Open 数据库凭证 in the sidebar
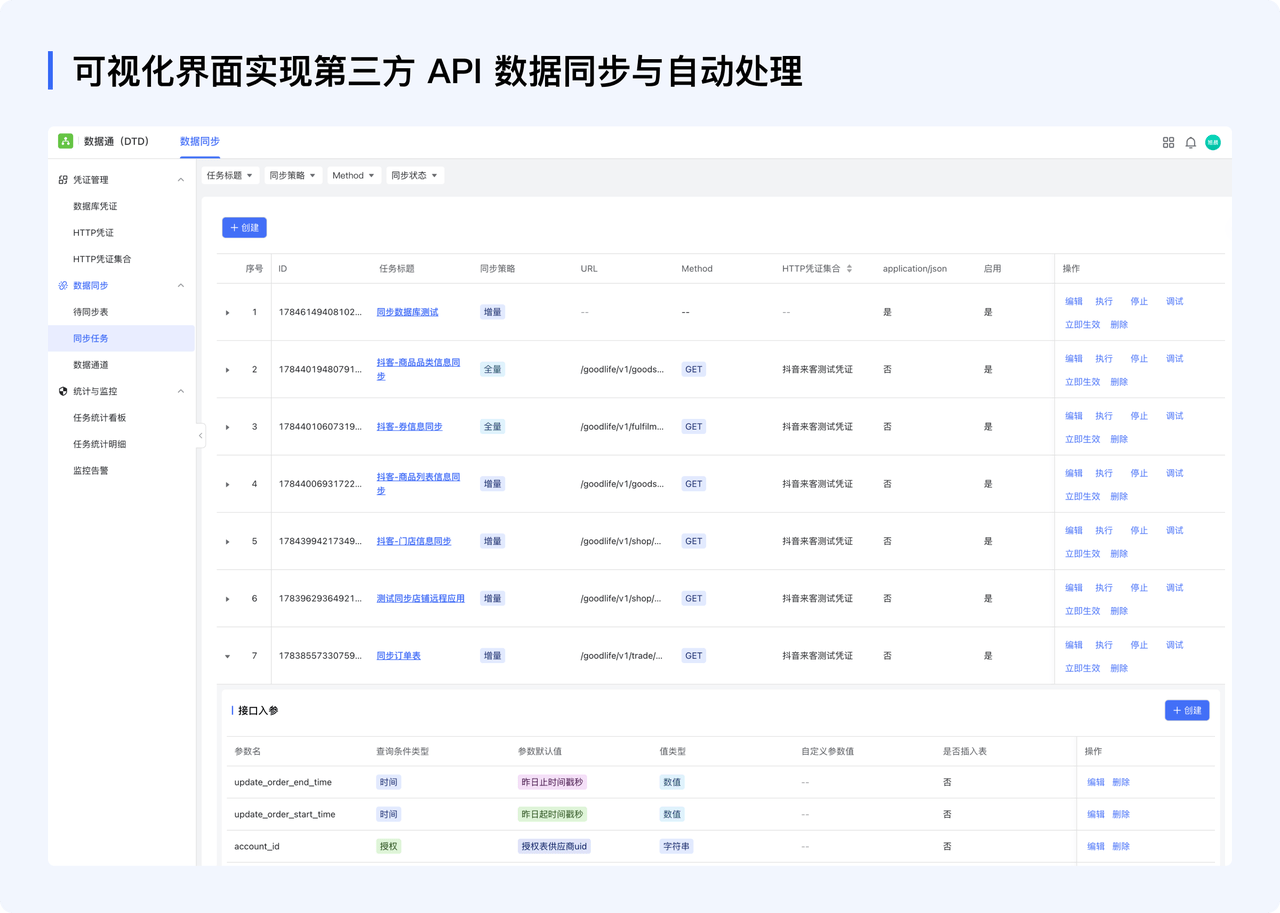The width and height of the screenshot is (1280, 913). tap(95, 206)
